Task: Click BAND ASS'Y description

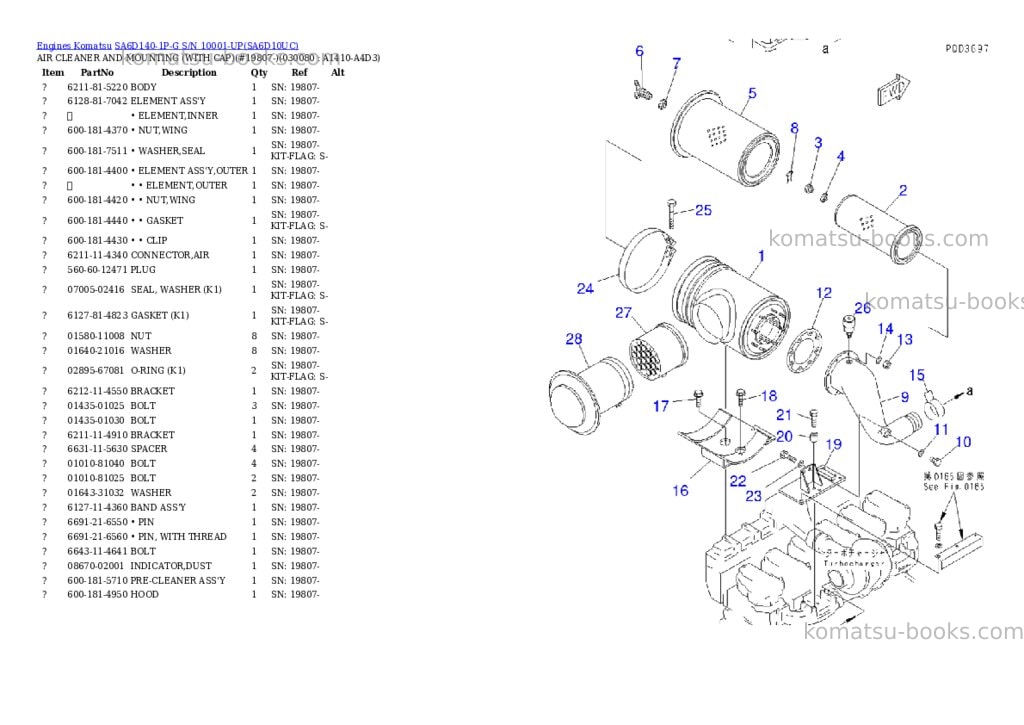Action: coord(158,508)
